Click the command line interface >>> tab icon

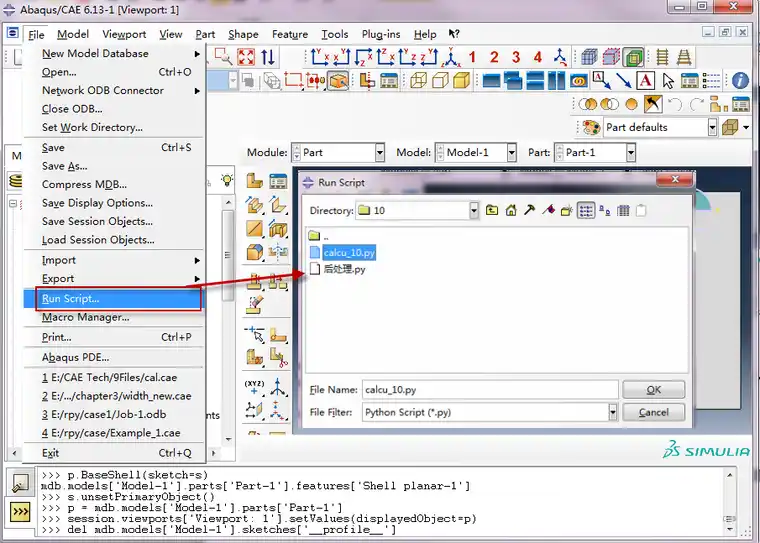[20, 512]
